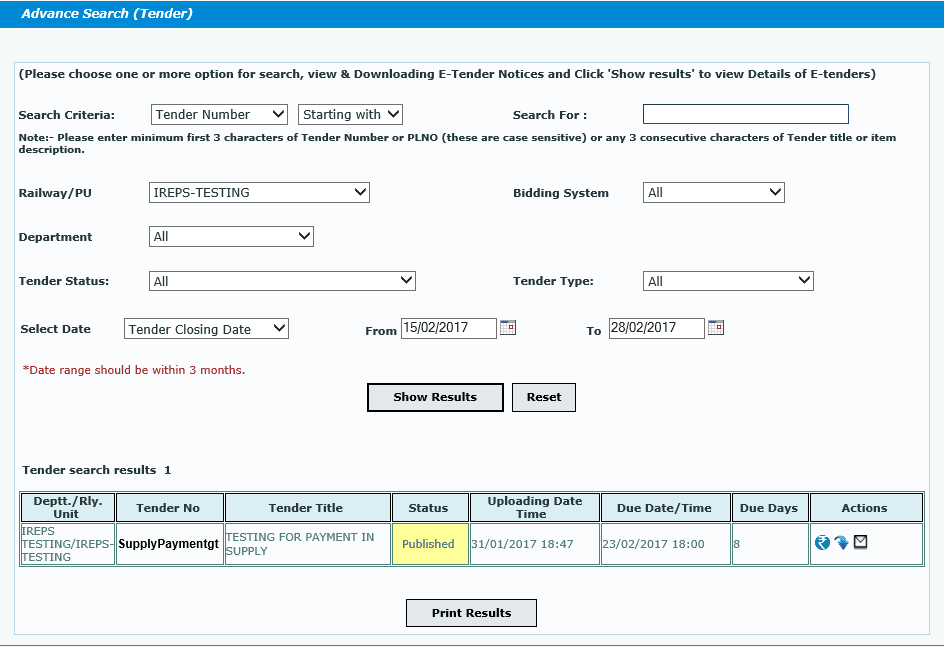Click the Tender Title column header
The width and height of the screenshot is (944, 647).
coord(308,508)
